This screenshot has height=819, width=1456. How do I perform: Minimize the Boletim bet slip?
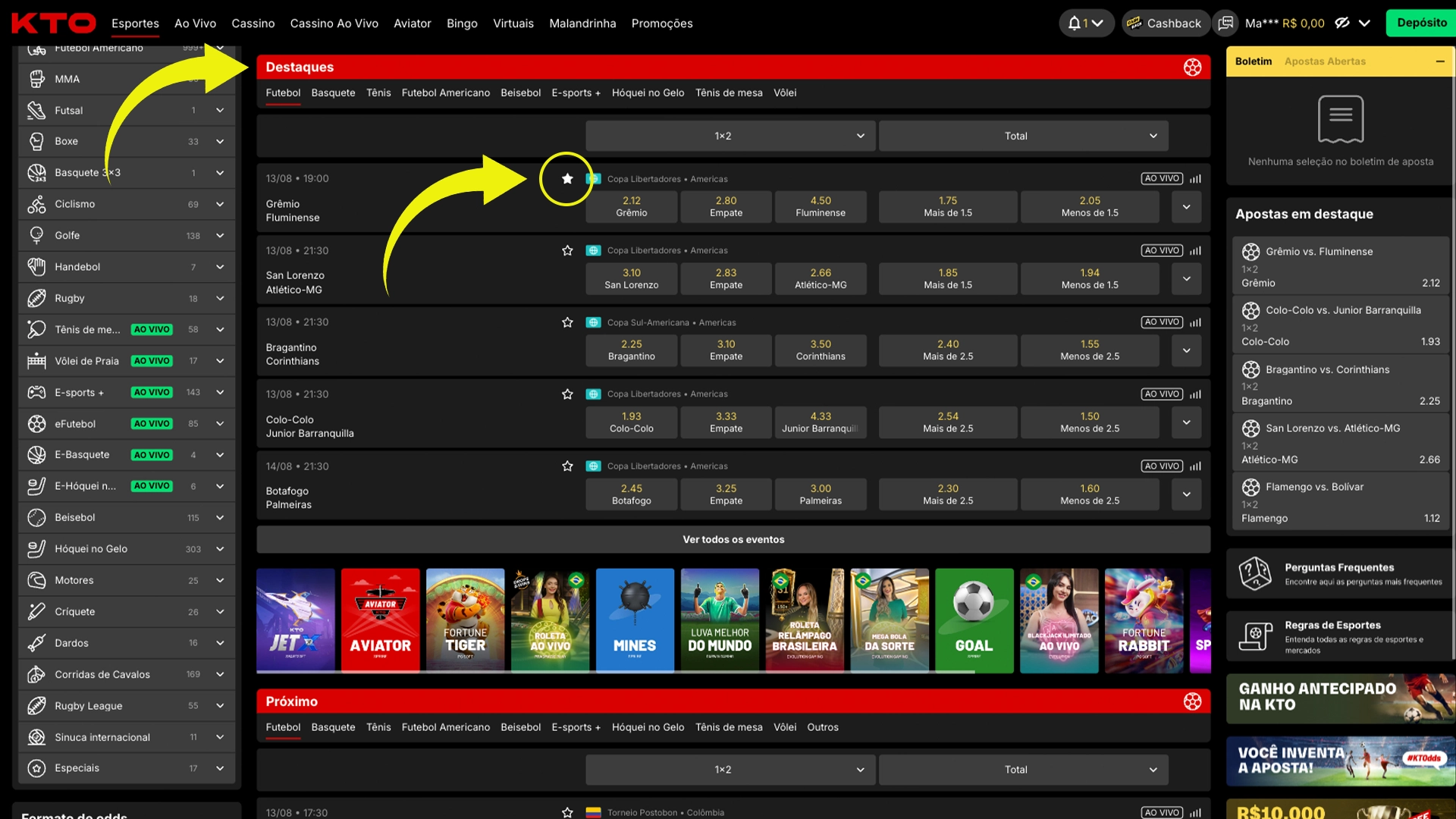(1439, 61)
